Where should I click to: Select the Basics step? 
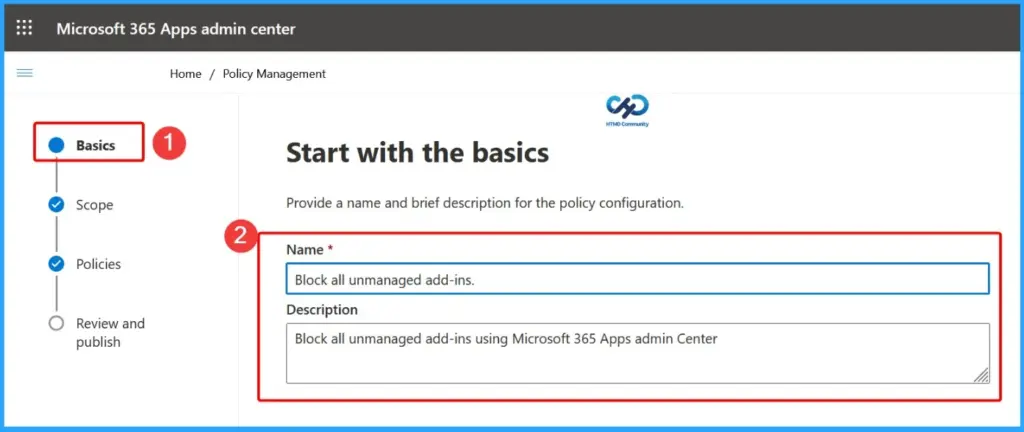(95, 146)
